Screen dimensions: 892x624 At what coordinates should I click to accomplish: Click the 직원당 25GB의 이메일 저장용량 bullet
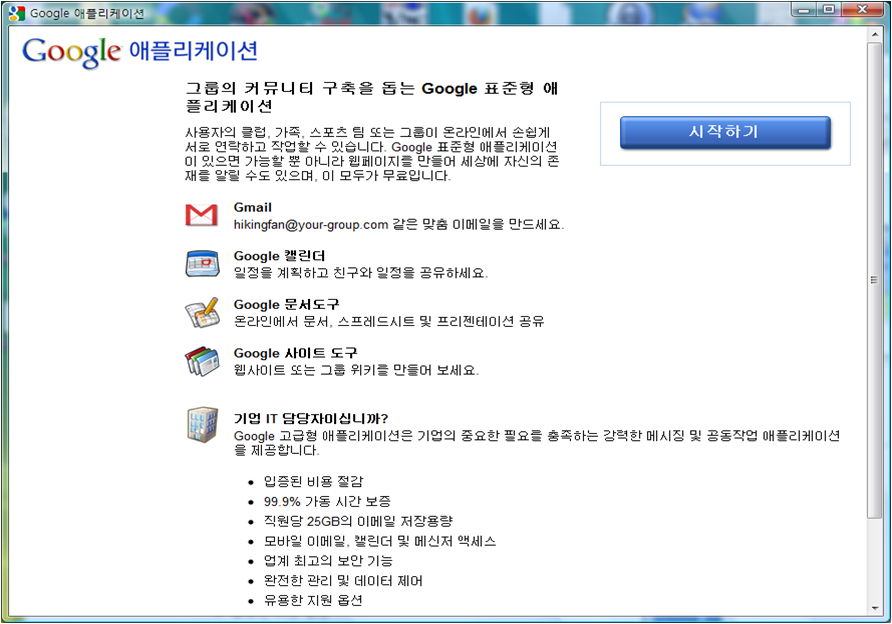tap(358, 521)
